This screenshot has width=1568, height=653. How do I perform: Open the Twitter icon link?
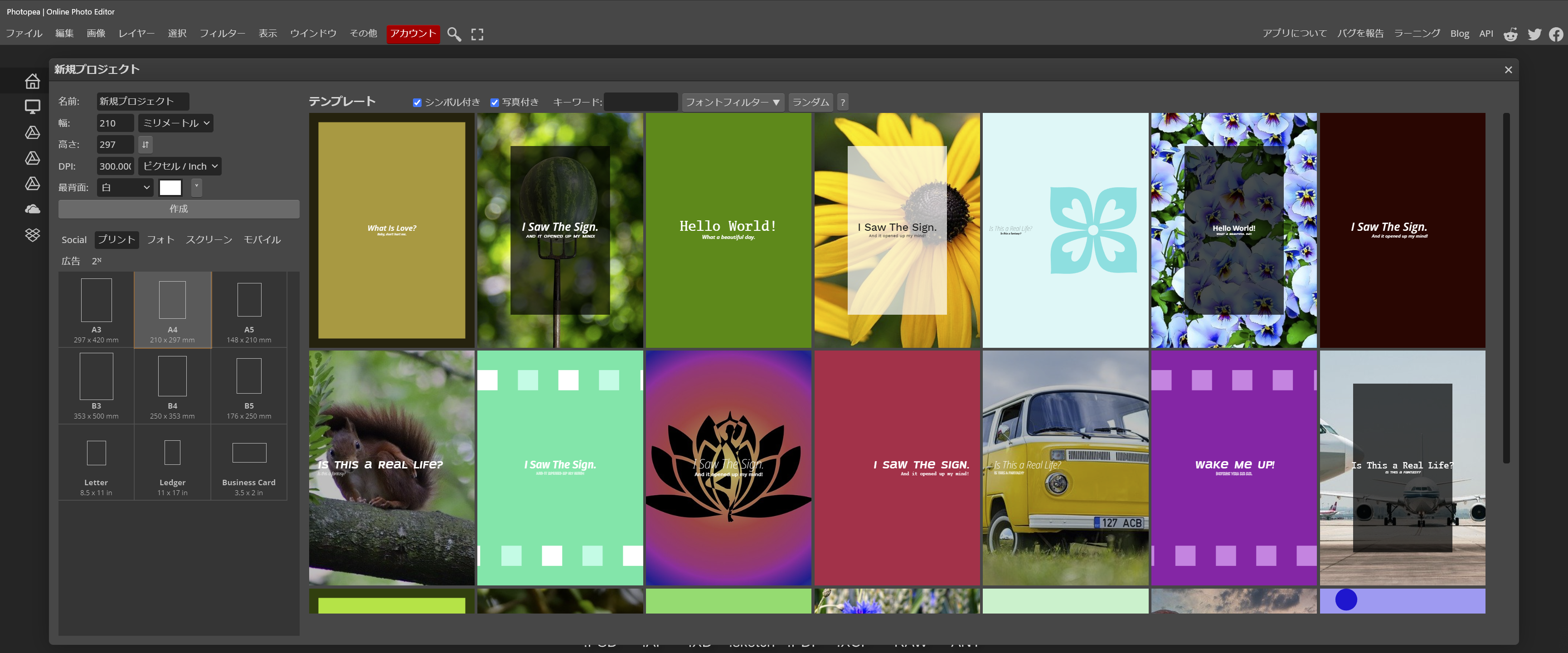coord(1534,34)
